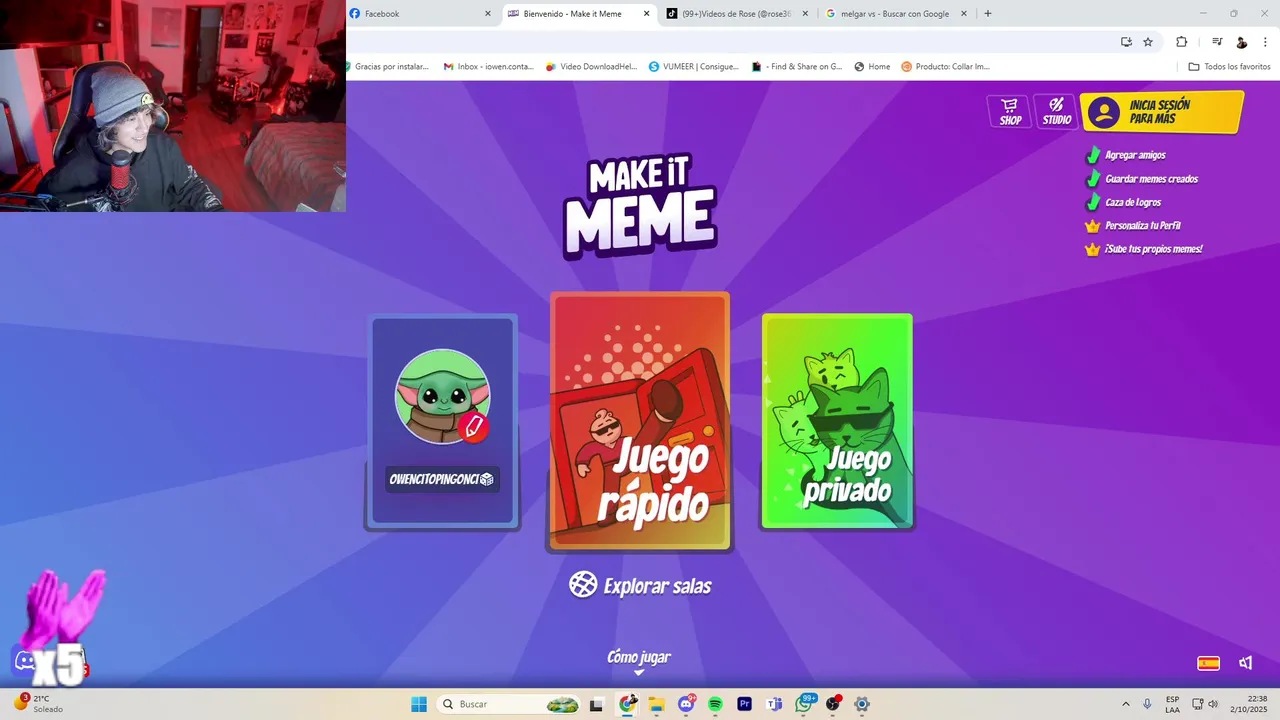The height and width of the screenshot is (720, 1280).
Task: Start a Juego privado game
Action: point(837,421)
